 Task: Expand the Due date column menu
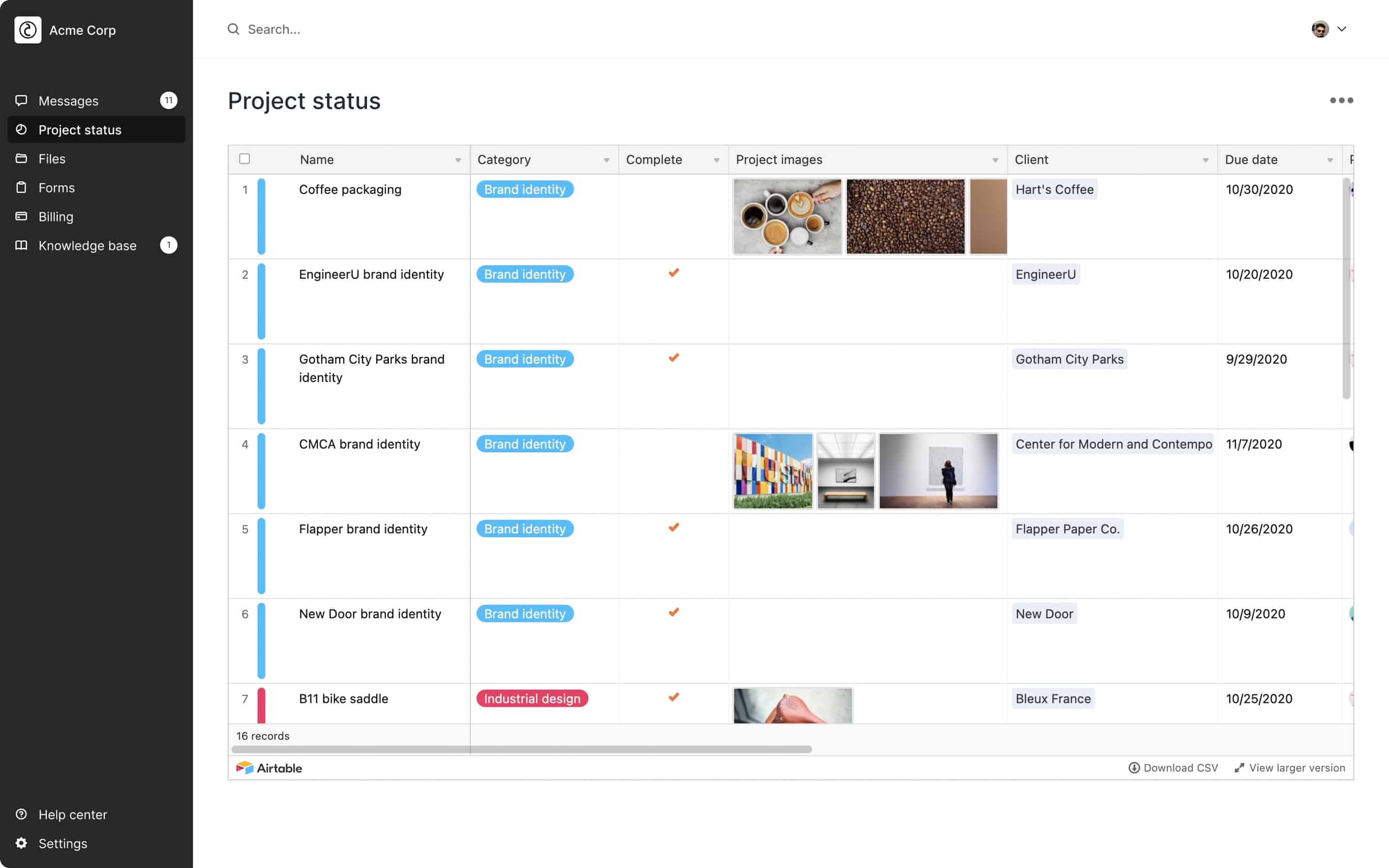[1330, 160]
